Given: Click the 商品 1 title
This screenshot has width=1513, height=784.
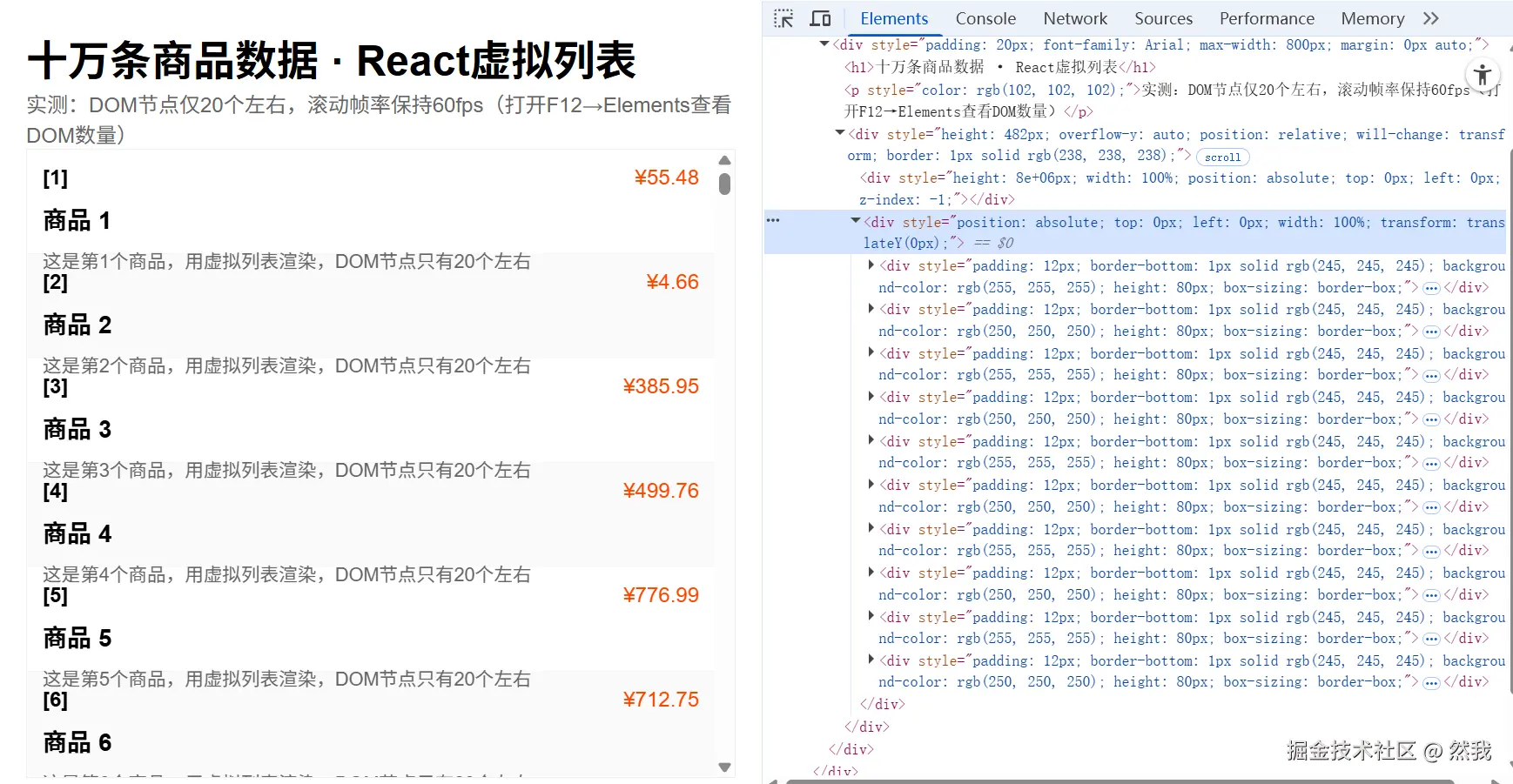Looking at the screenshot, I should (77, 221).
